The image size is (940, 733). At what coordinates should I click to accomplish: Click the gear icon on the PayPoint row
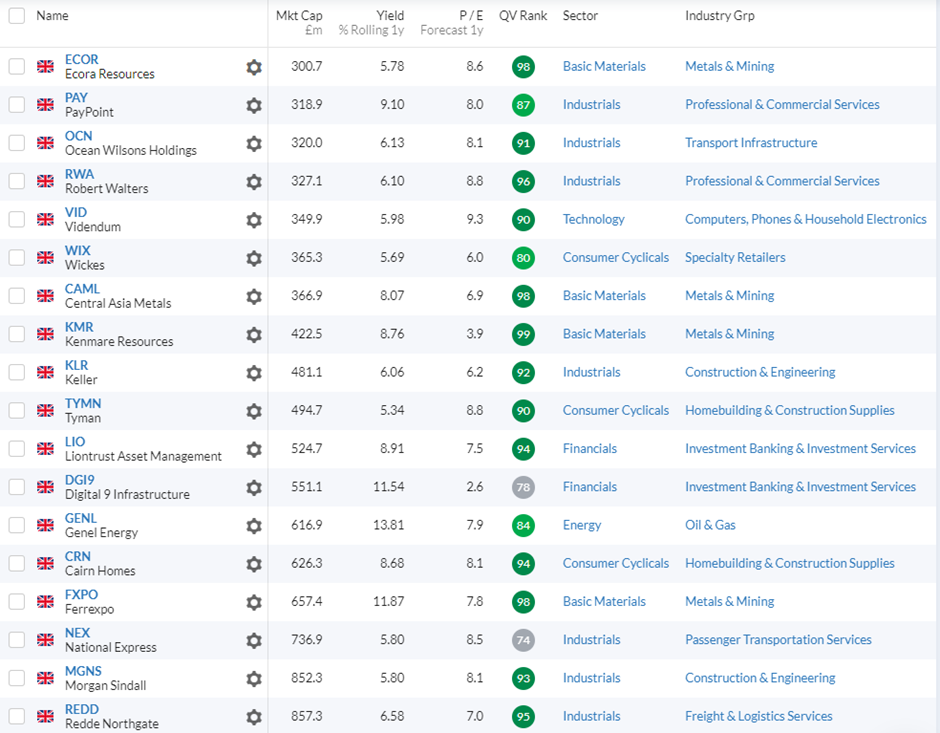coord(254,105)
